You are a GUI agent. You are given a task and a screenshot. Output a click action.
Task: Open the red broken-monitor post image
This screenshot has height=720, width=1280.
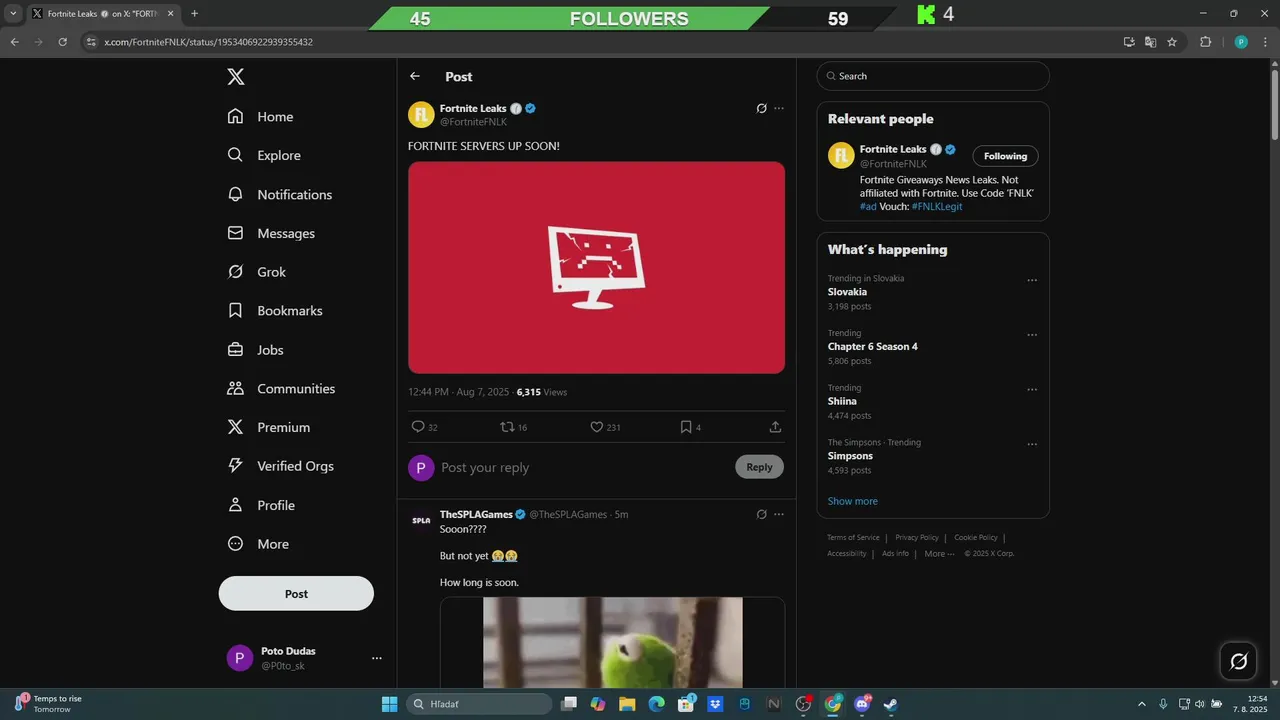596,267
